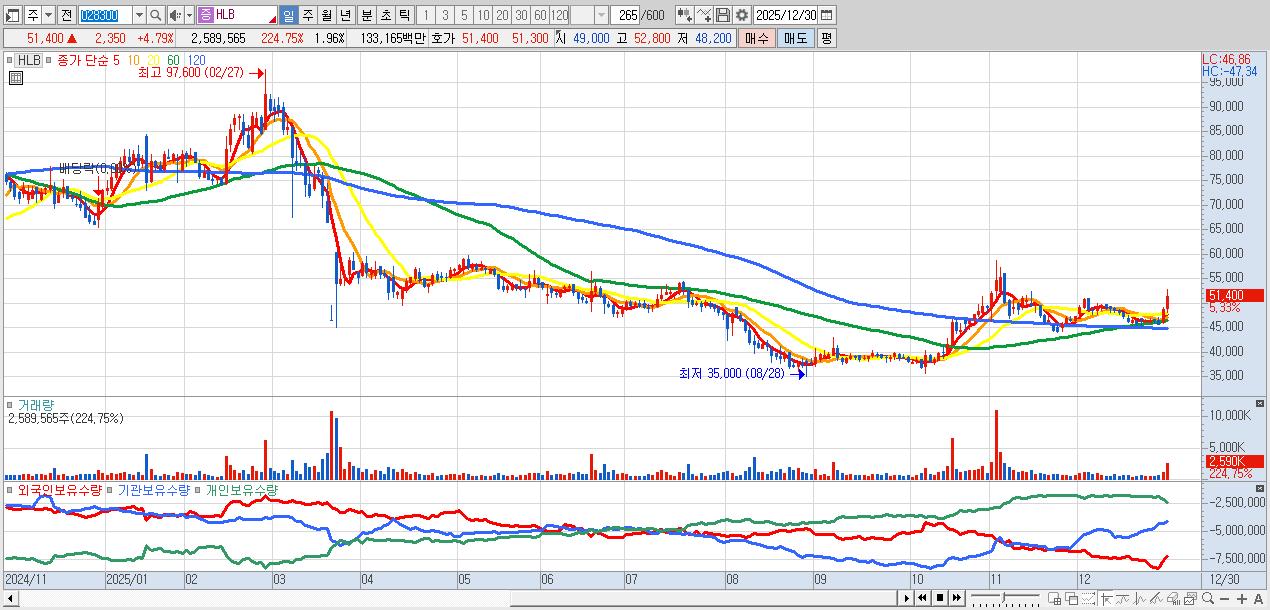Click the small grid icon under HLB label
The height and width of the screenshot is (610, 1270).
[14, 76]
